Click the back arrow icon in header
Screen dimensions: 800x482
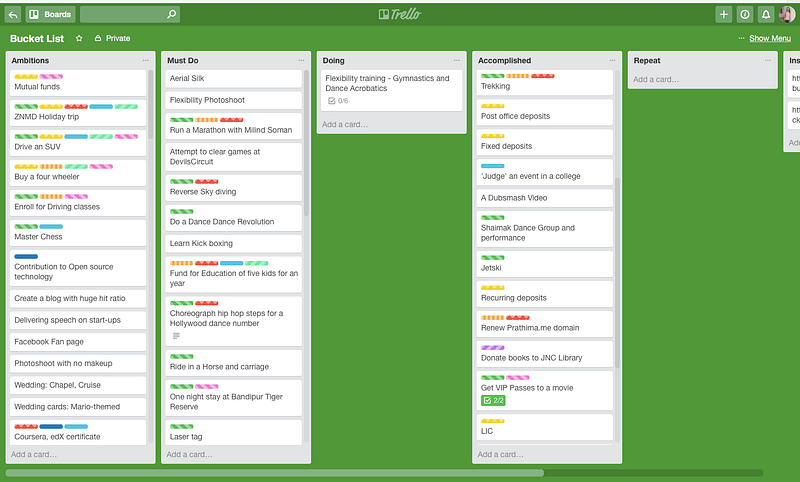[x=13, y=14]
